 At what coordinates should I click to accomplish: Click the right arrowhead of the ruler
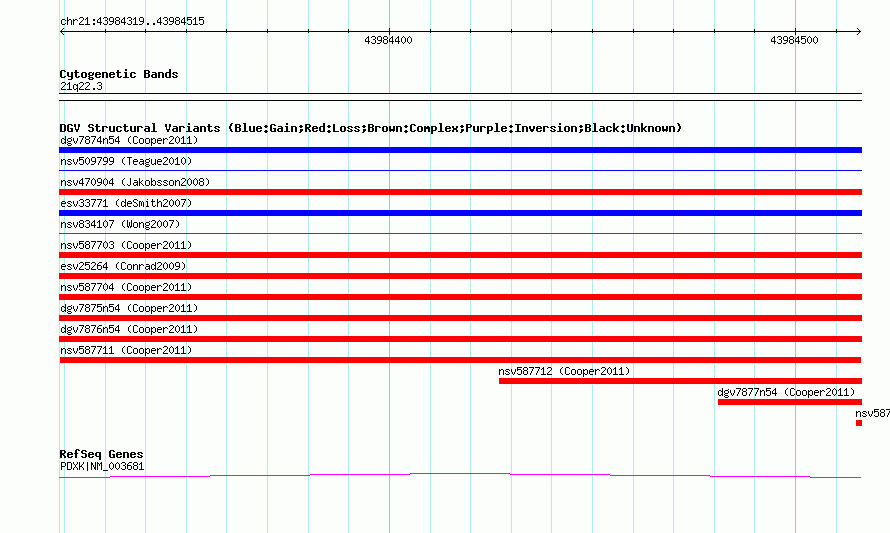pos(859,32)
